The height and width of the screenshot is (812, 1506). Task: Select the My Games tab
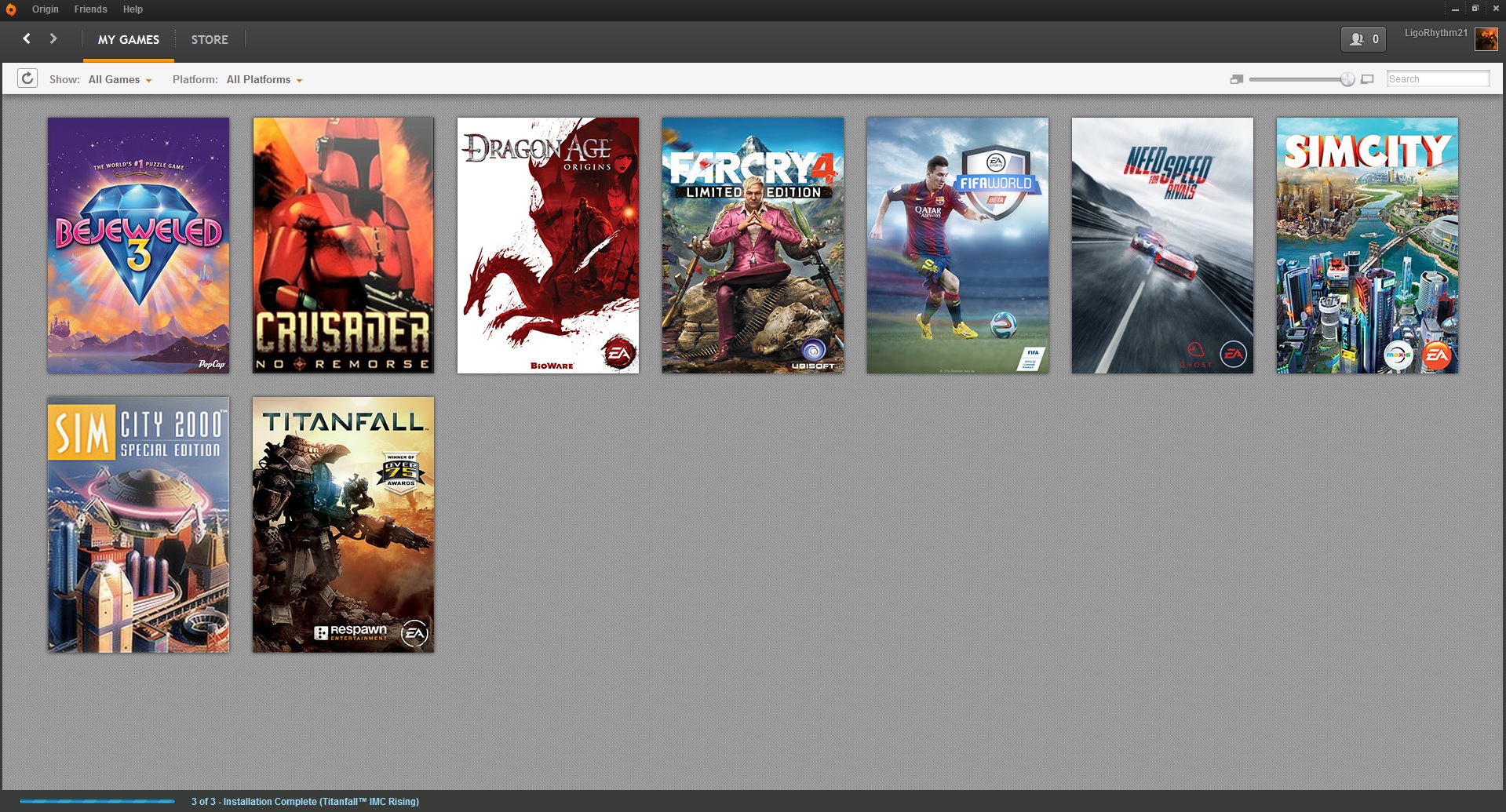click(x=129, y=39)
